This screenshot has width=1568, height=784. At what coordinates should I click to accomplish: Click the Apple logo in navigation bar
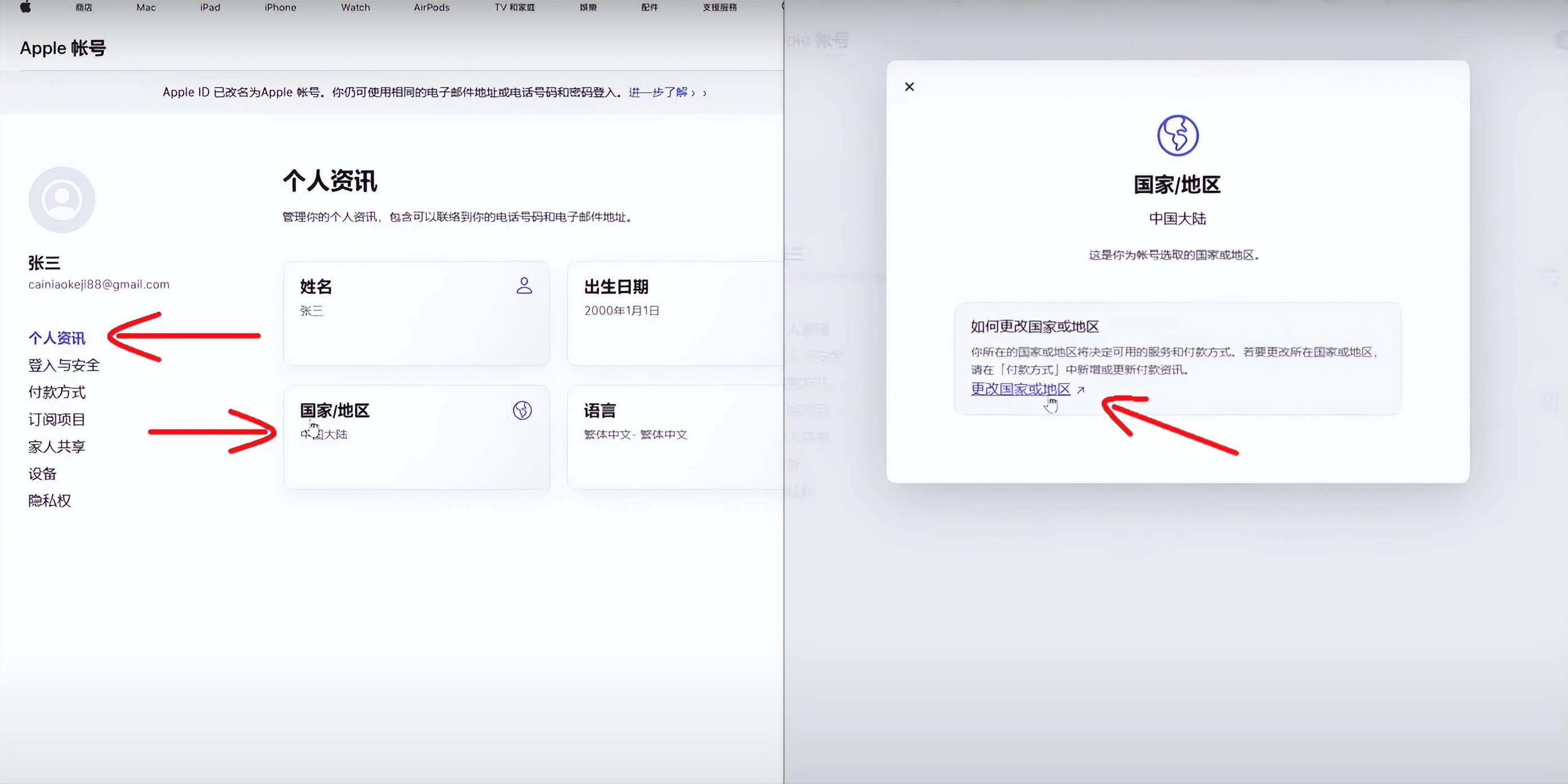pyautogui.click(x=25, y=7)
